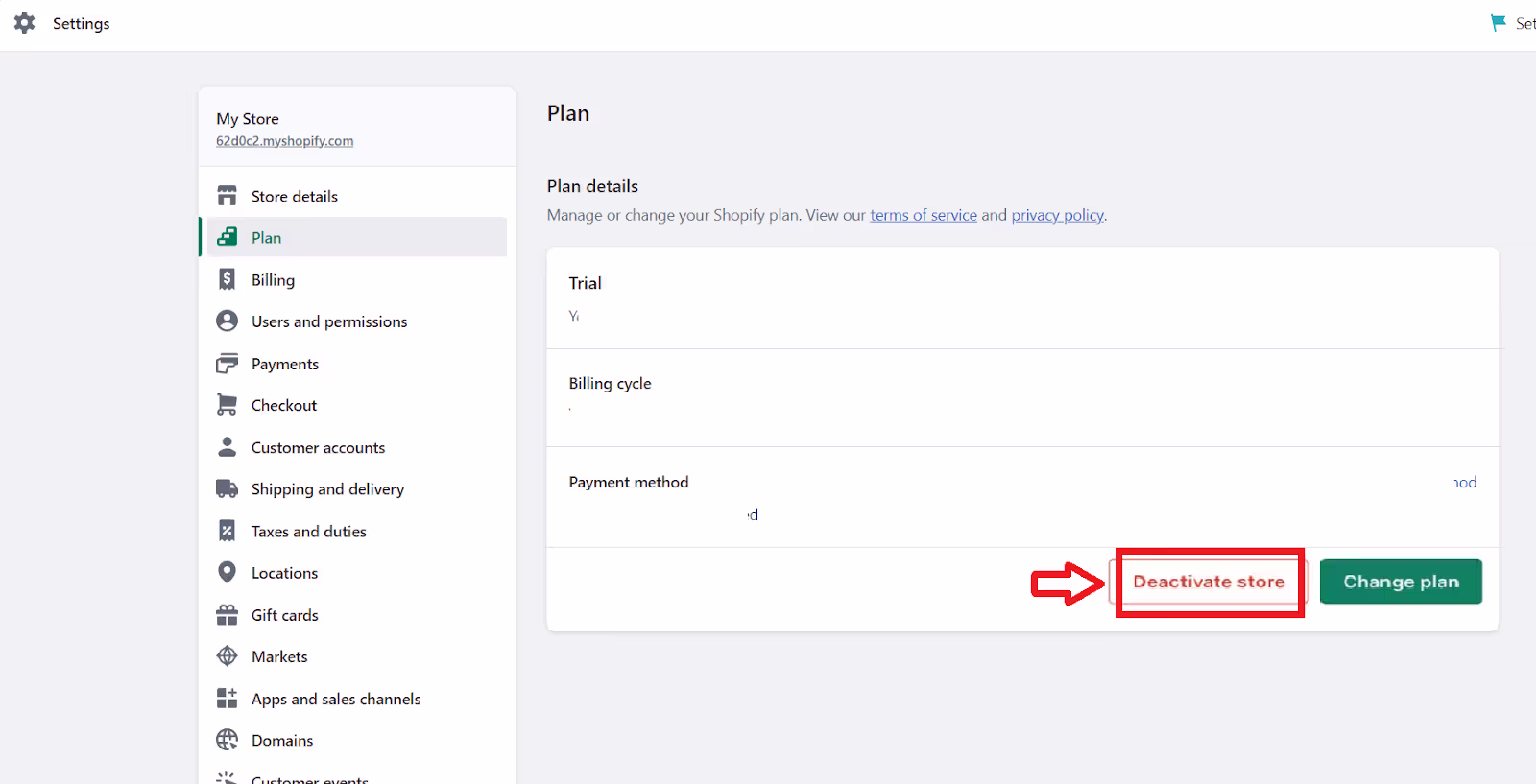Click the Domains globe icon
This screenshot has width=1536, height=784.
227,740
